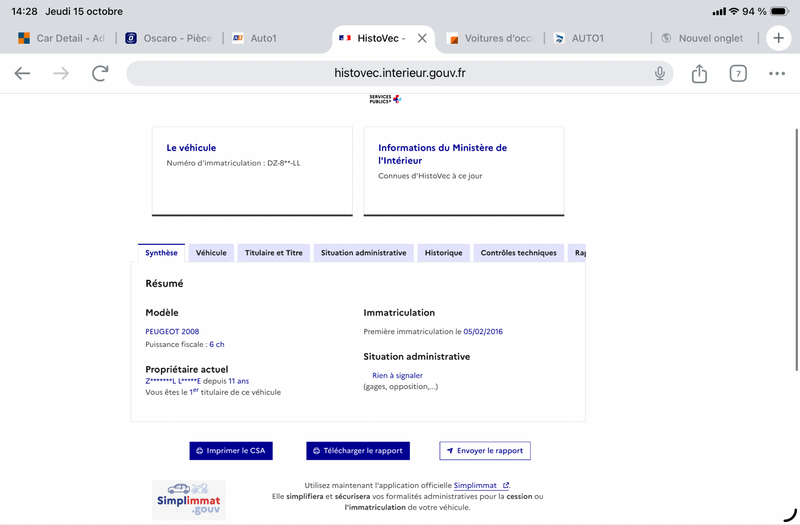800x525 pixels.
Task: Click Télécharger le rapport button
Action: click(358, 451)
